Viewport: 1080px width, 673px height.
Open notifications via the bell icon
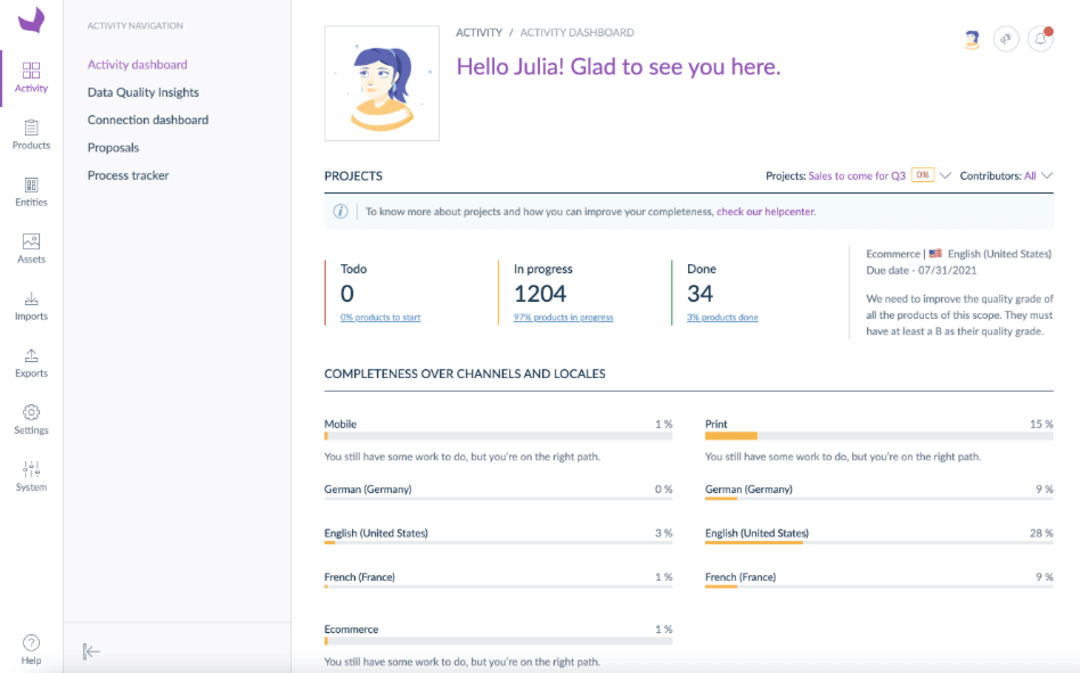tap(1040, 38)
